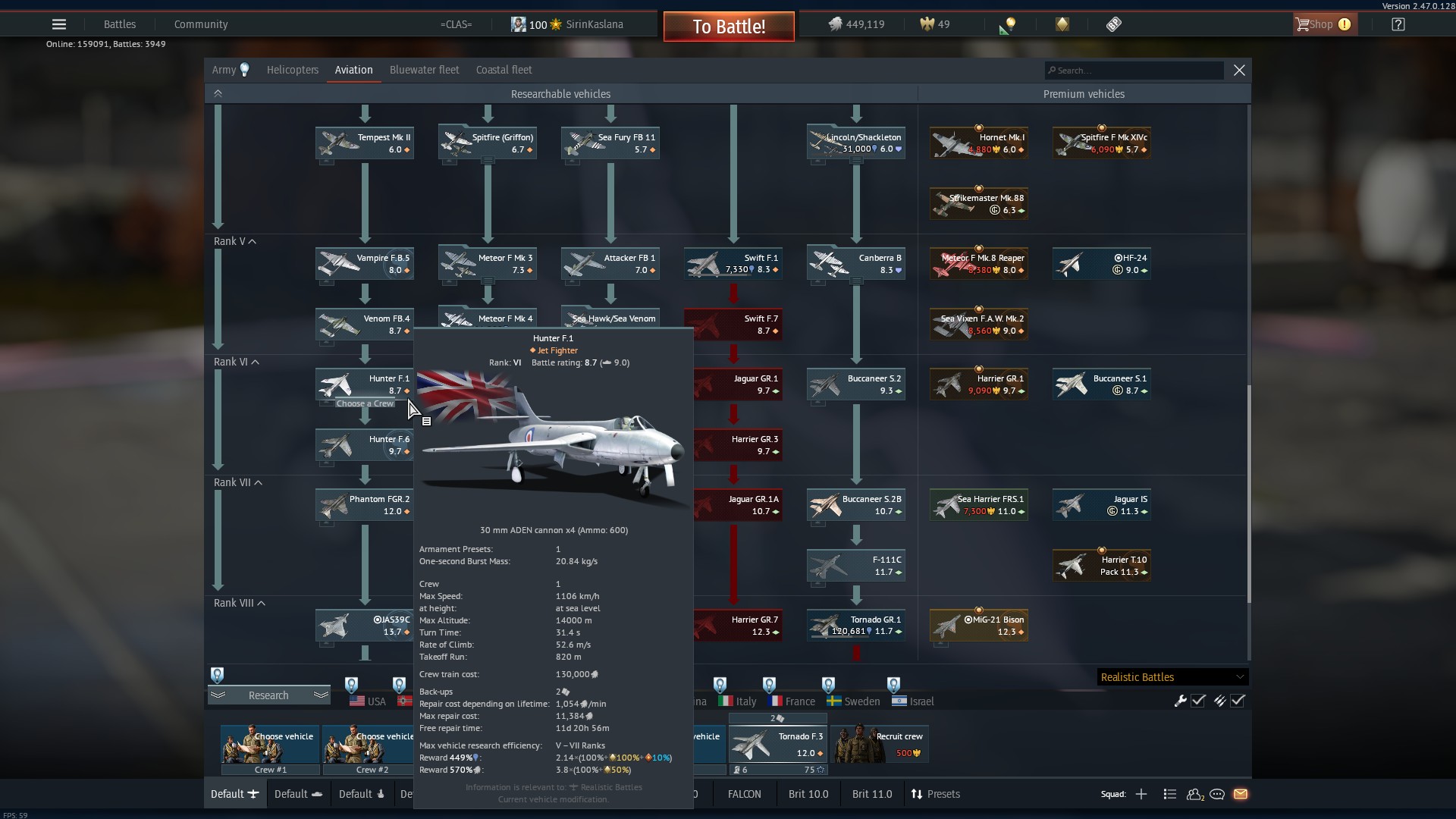Select the Vampire F.B.5 aircraft
This screenshot has width=1456, height=819.
[x=365, y=264]
